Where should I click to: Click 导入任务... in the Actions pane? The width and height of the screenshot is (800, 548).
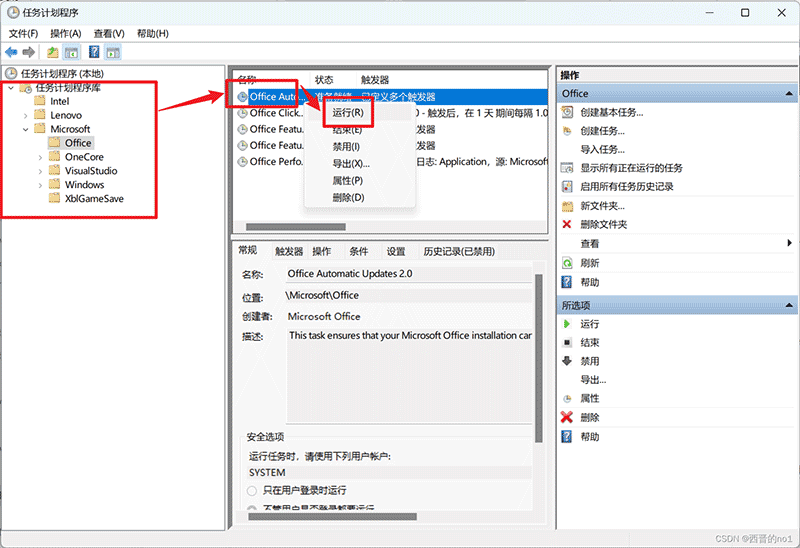click(x=603, y=150)
